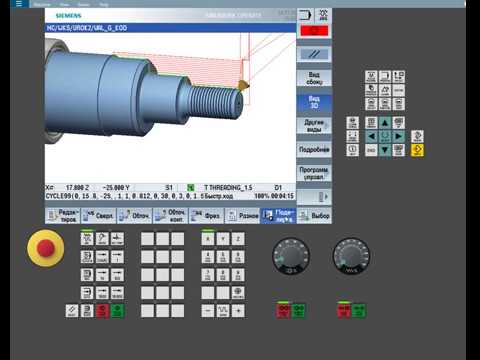480x360 pixels.
Task: Open the Фрез. milling softkey menu
Action: [206, 216]
